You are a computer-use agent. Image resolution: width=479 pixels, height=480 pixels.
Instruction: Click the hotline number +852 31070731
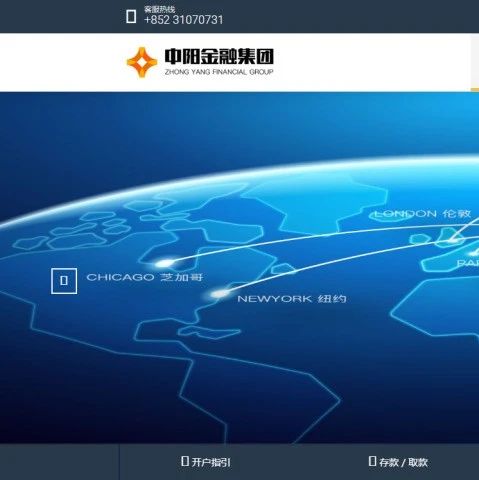[x=183, y=20]
